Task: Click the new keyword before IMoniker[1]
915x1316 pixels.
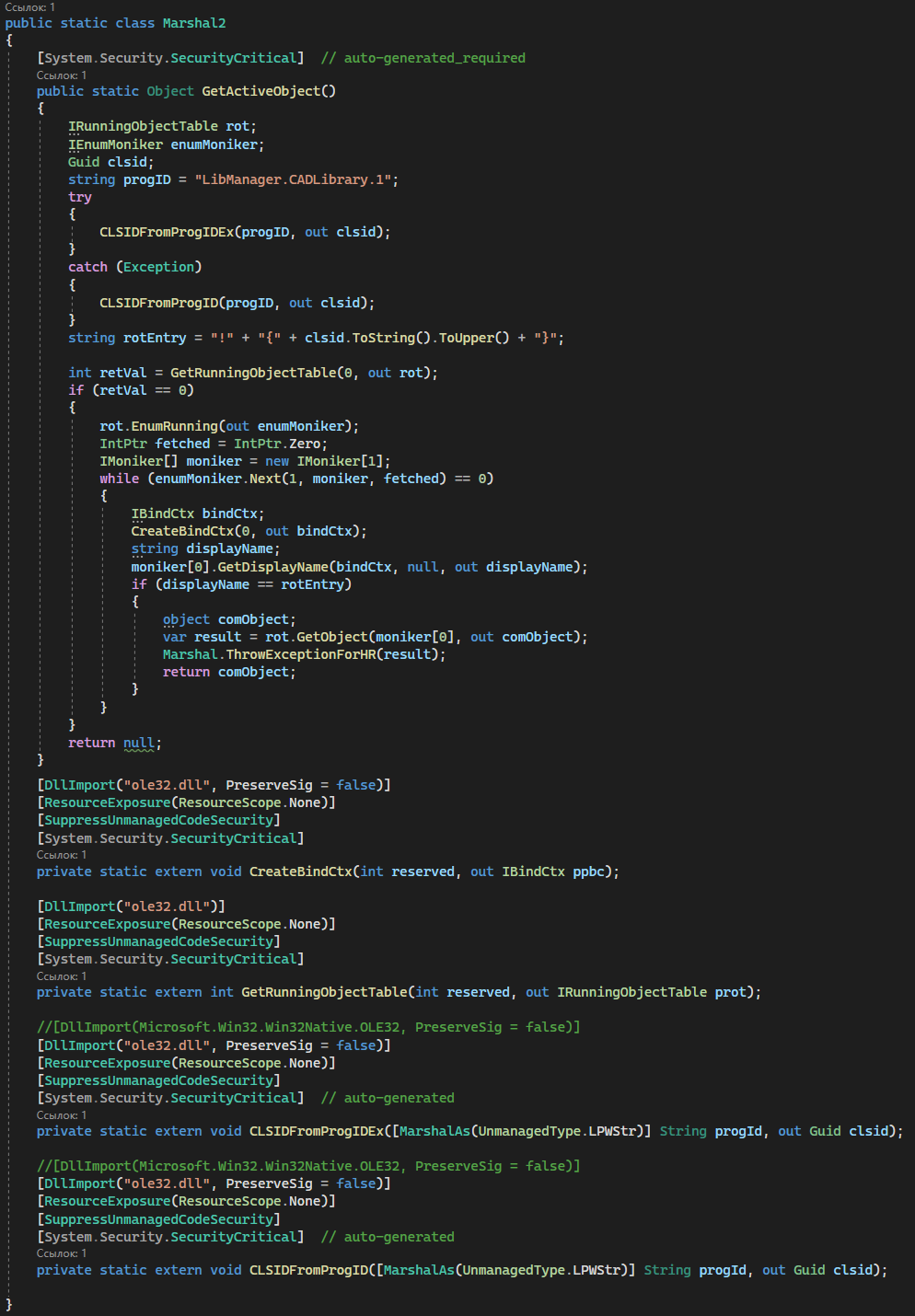Action: coord(277,461)
